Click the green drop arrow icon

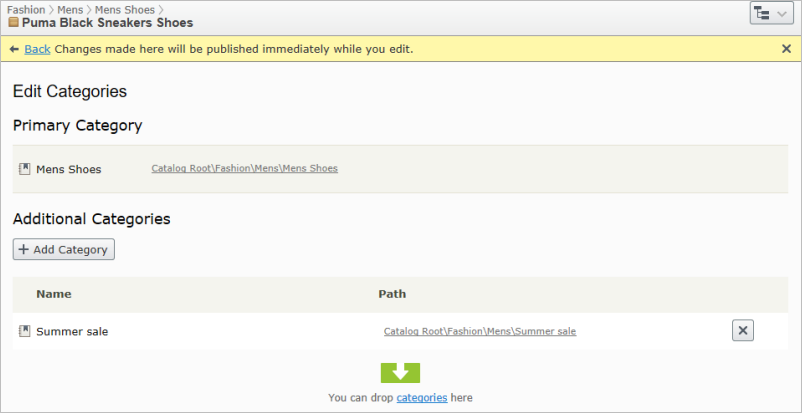click(x=400, y=373)
